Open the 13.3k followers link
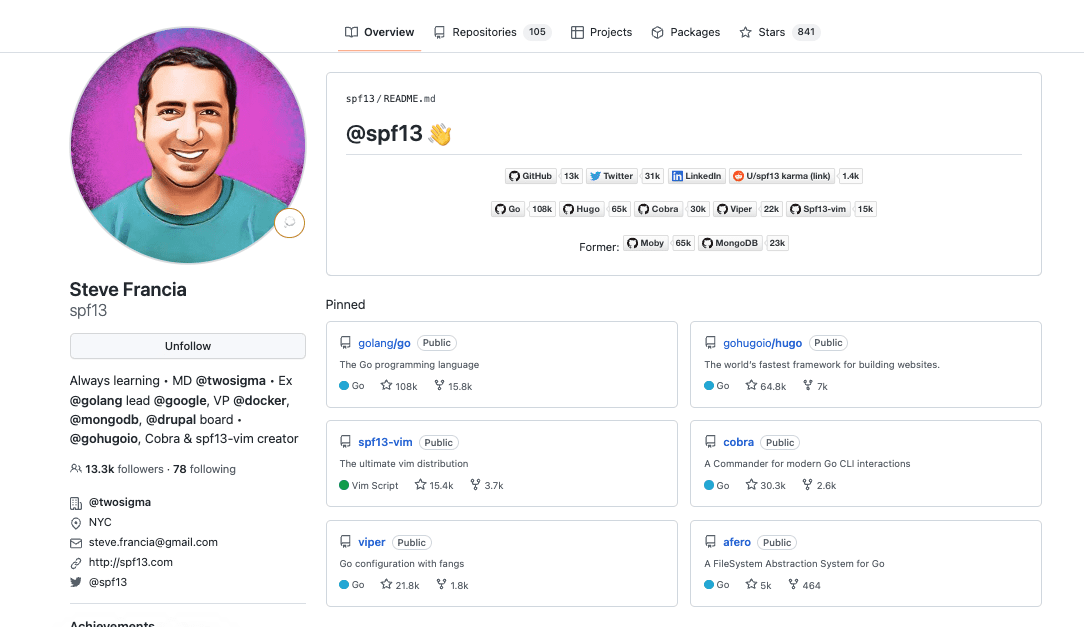The width and height of the screenshot is (1084, 627). (x=117, y=469)
